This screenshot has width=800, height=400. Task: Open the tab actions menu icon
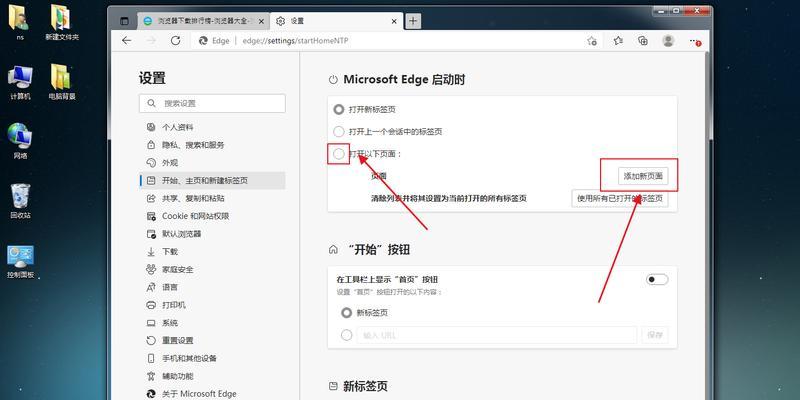click(x=124, y=21)
